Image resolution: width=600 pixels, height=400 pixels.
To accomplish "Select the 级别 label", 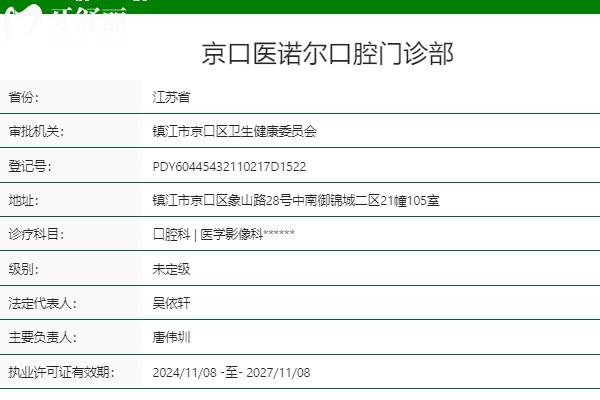I will (24, 269).
